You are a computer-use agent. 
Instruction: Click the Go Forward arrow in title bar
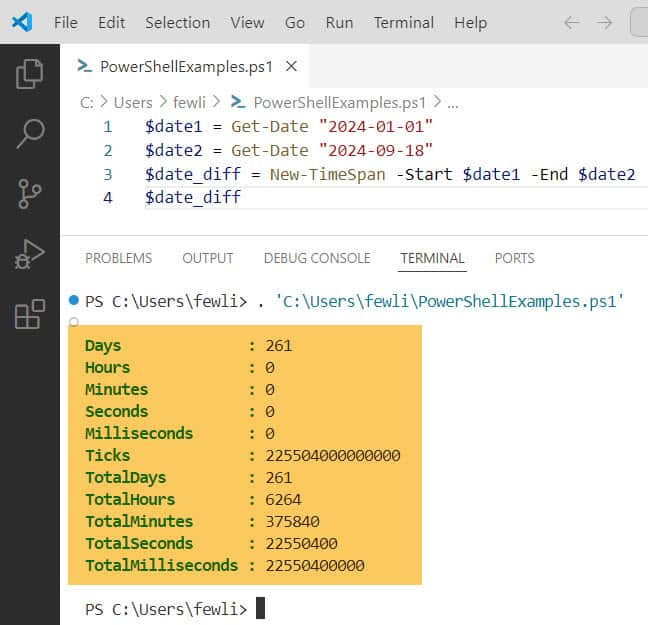click(x=604, y=23)
